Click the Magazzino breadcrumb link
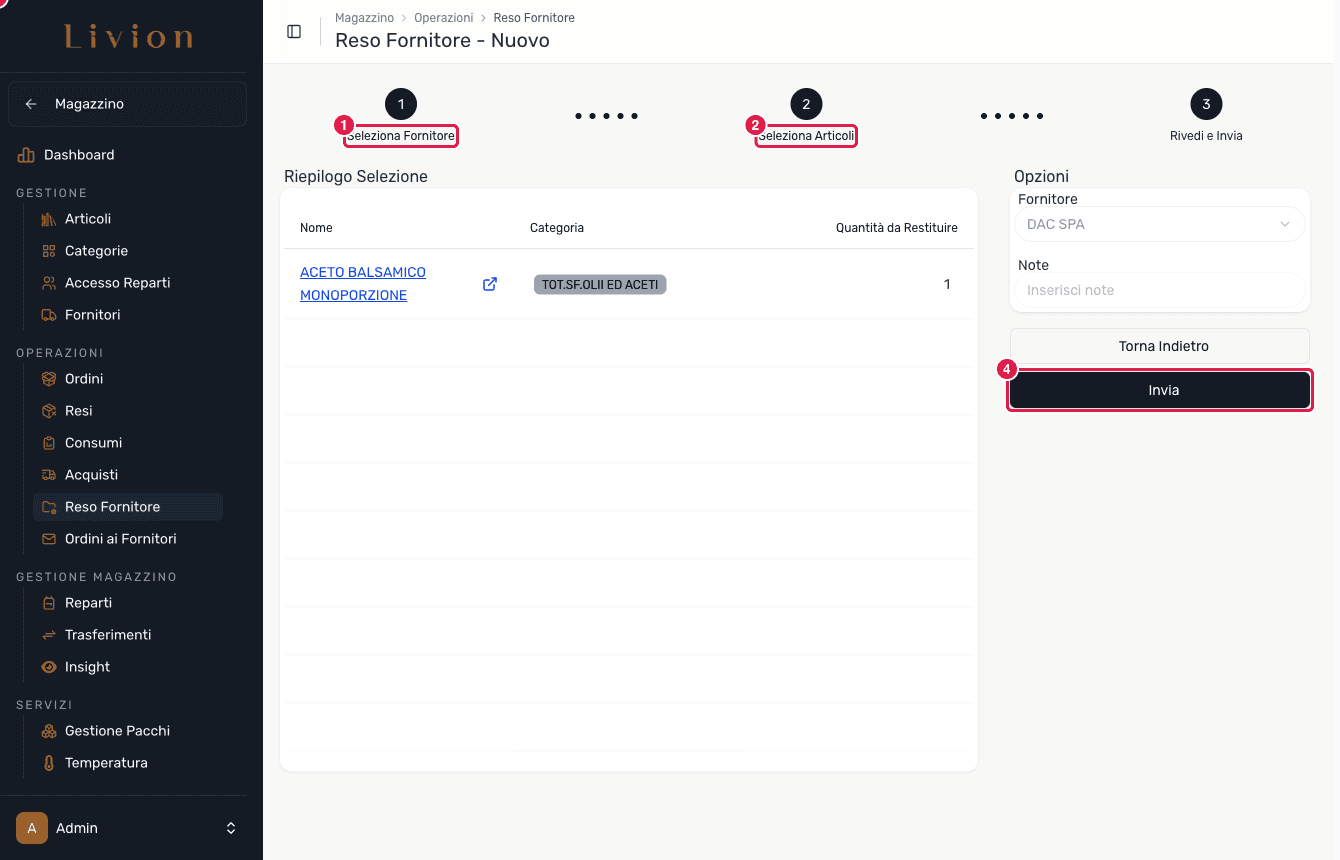This screenshot has width=1340, height=860. [364, 18]
